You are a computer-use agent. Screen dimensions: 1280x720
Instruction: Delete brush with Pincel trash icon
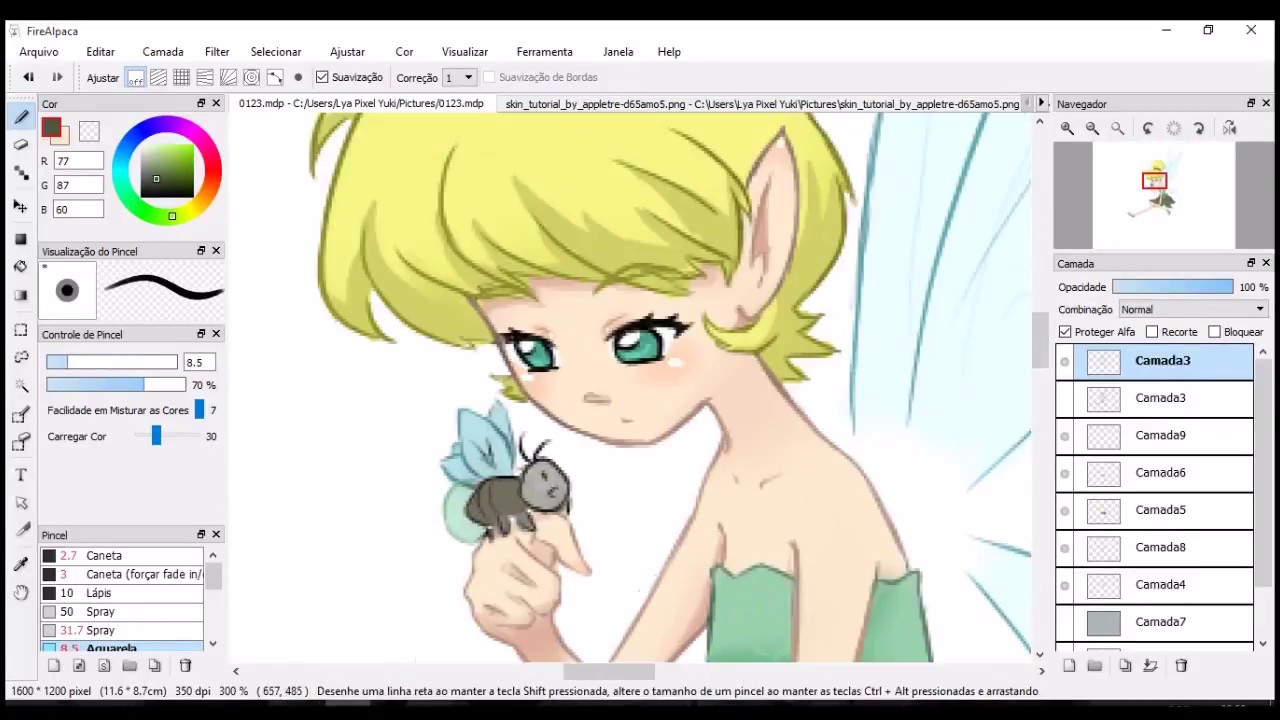coord(185,666)
